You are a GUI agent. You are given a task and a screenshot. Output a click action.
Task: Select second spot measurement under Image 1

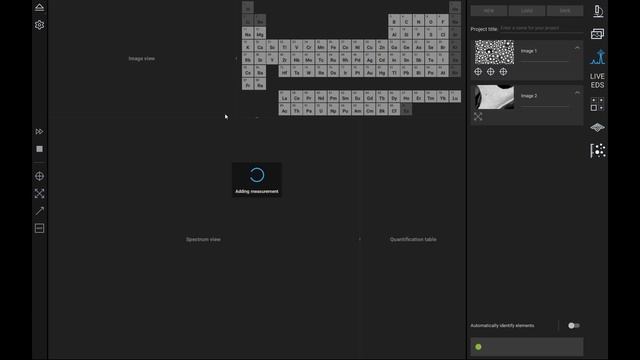(x=491, y=72)
